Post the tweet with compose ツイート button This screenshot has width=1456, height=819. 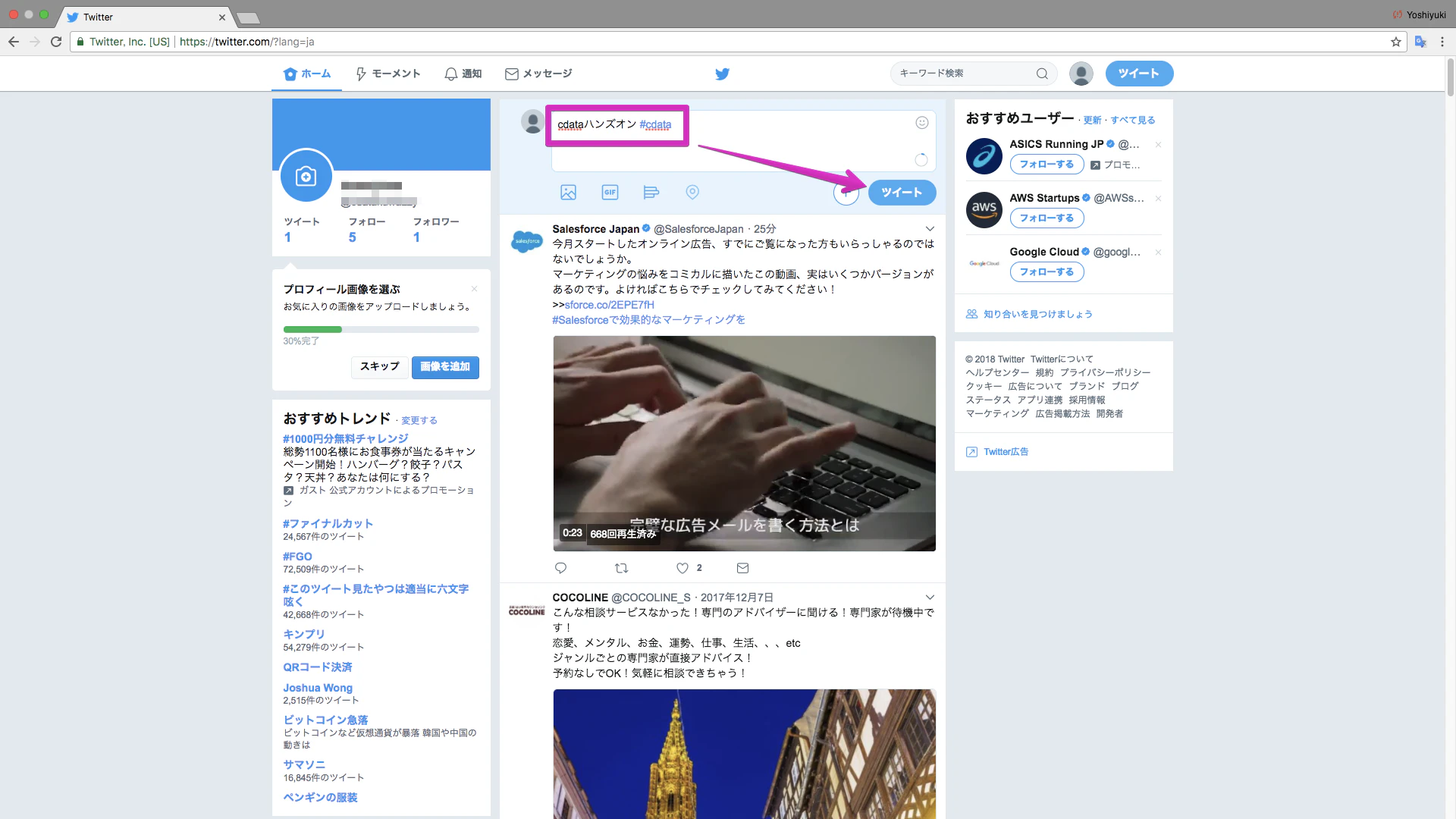[x=902, y=193]
